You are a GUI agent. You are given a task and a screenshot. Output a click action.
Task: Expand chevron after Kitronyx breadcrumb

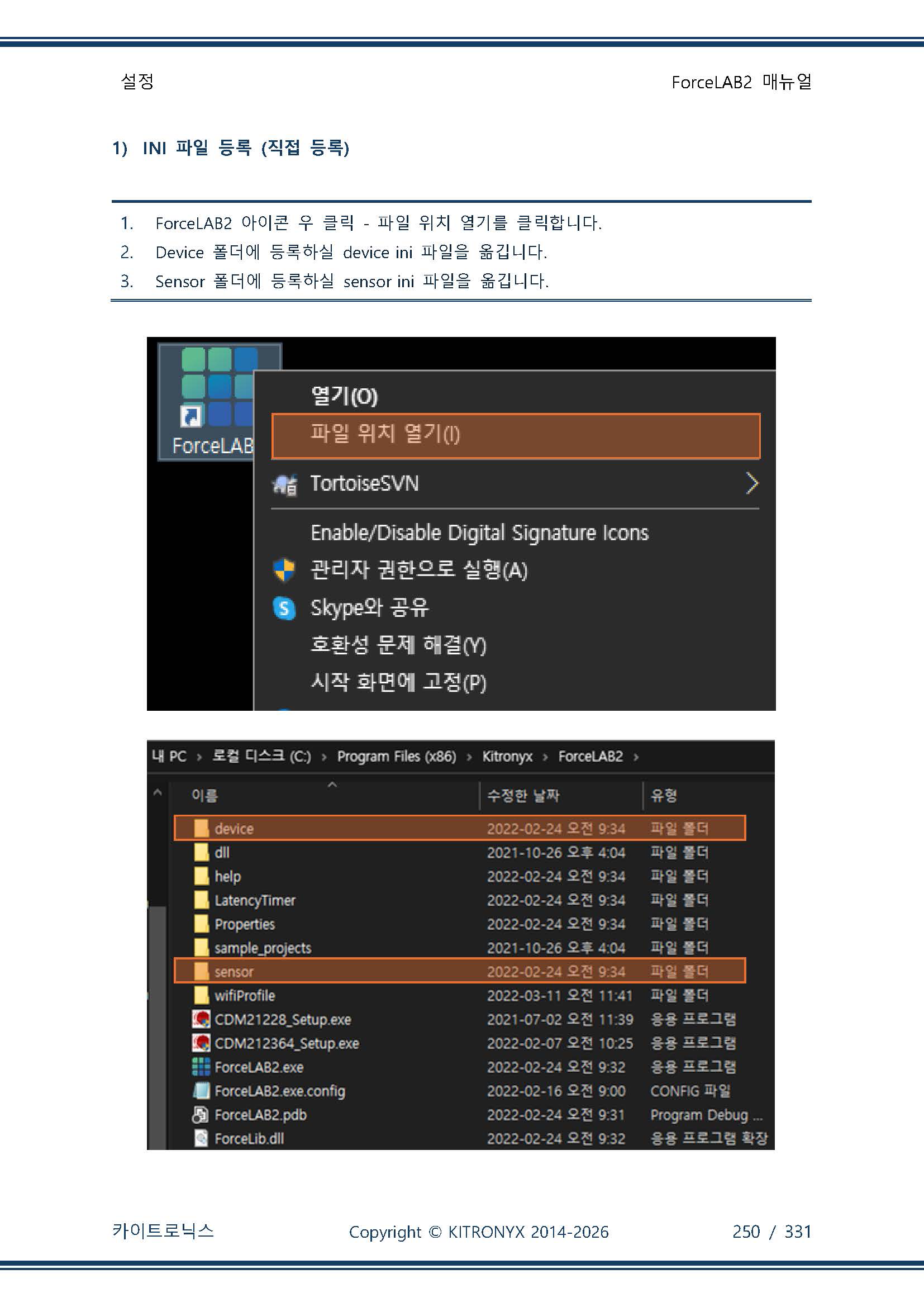coord(545,757)
